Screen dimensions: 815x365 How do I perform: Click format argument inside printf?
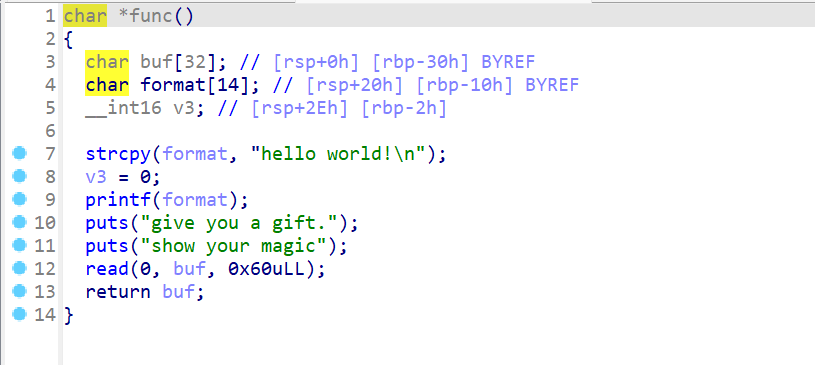pos(194,200)
